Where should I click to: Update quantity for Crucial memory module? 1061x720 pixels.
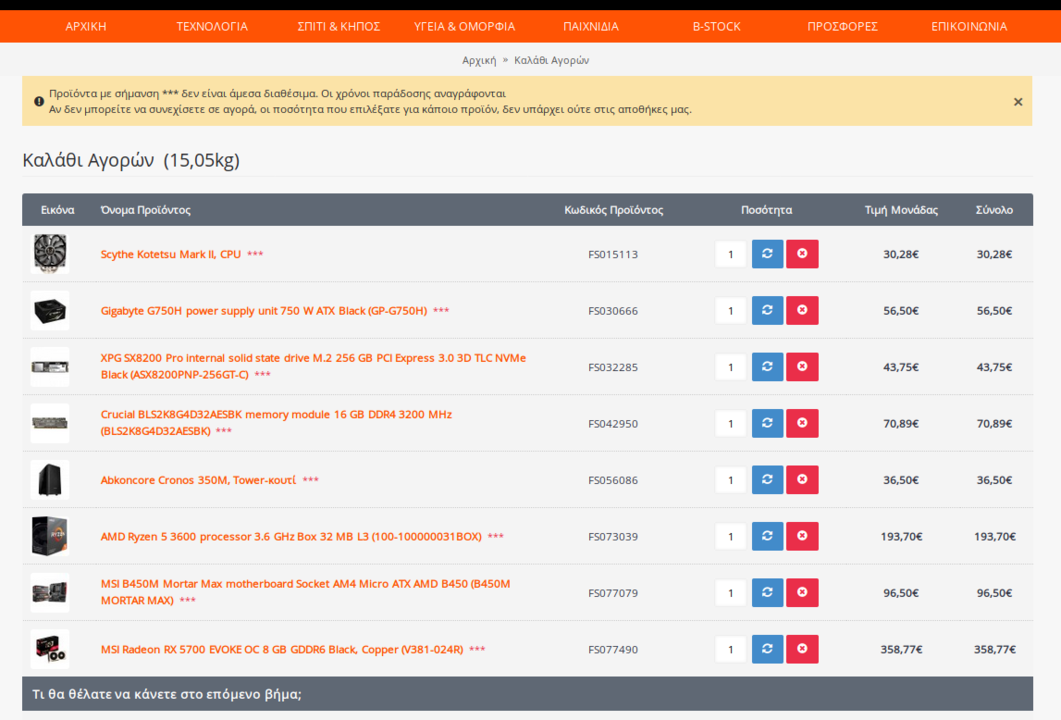767,423
